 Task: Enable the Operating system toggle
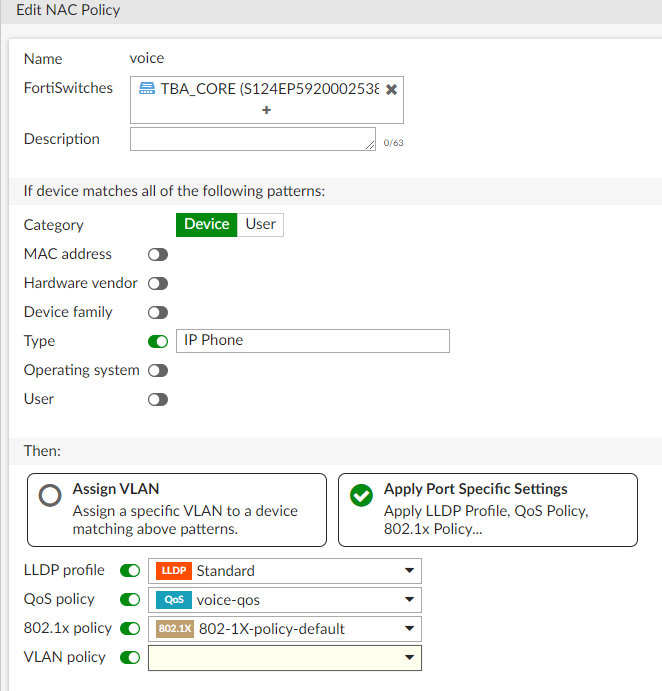157,371
